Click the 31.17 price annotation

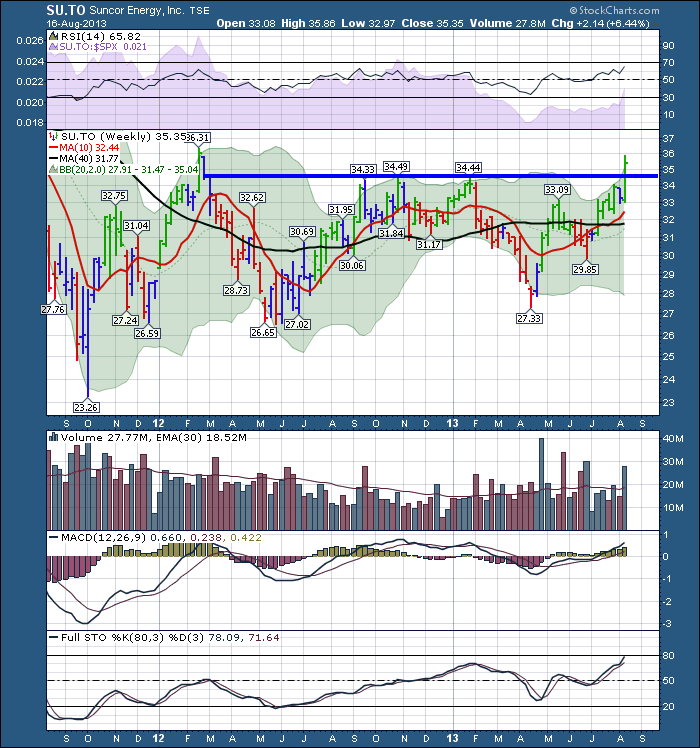(x=429, y=244)
